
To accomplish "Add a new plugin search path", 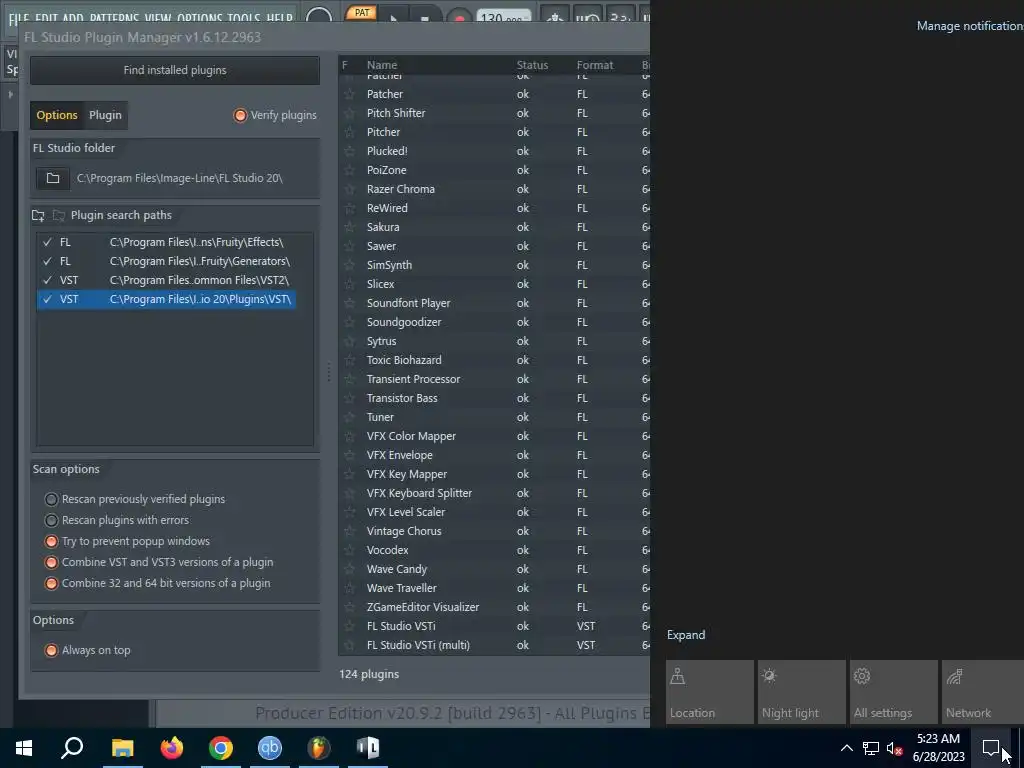I will pyautogui.click(x=39, y=215).
